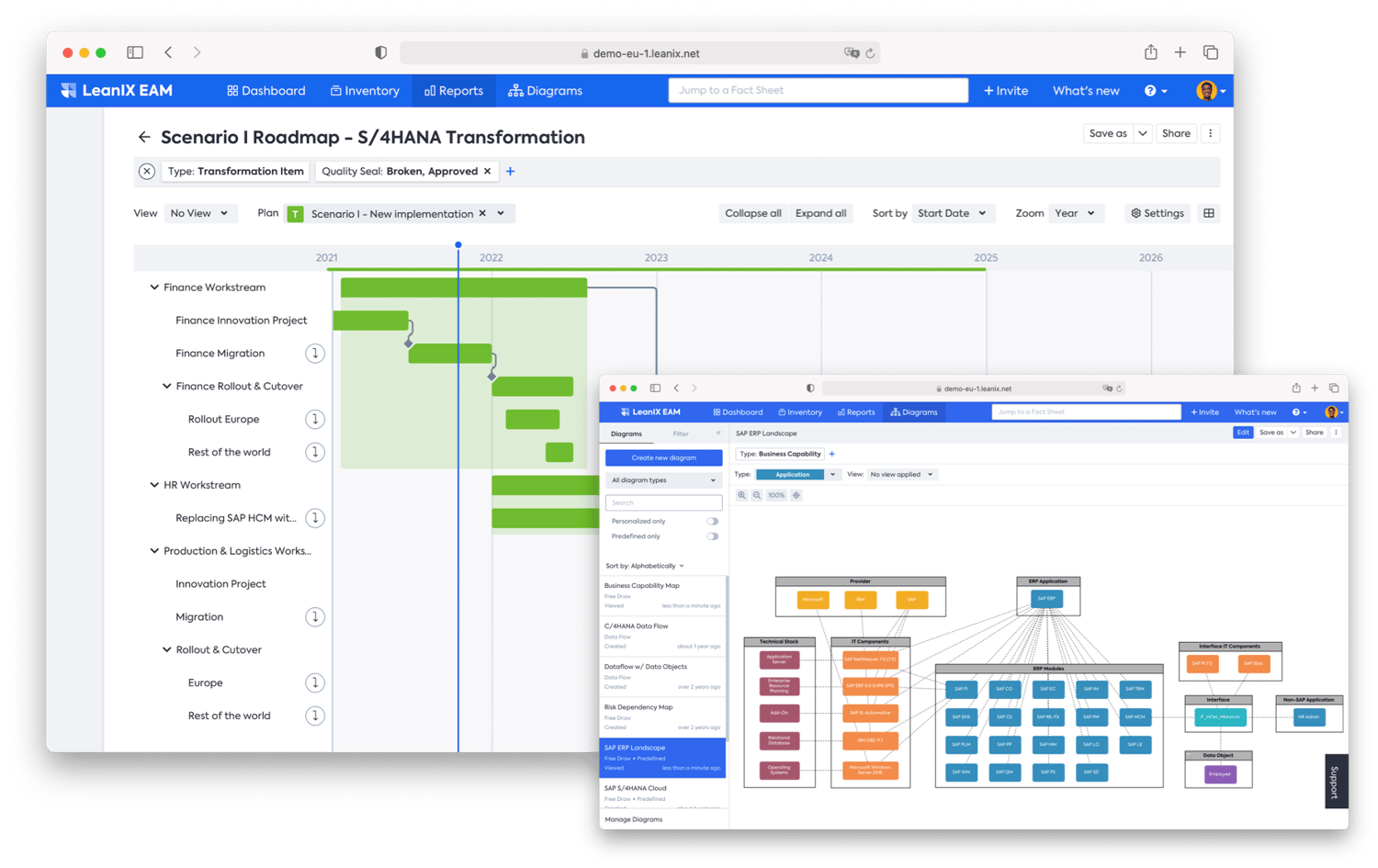
Task: Open the All diagram types dropdown
Action: (663, 479)
